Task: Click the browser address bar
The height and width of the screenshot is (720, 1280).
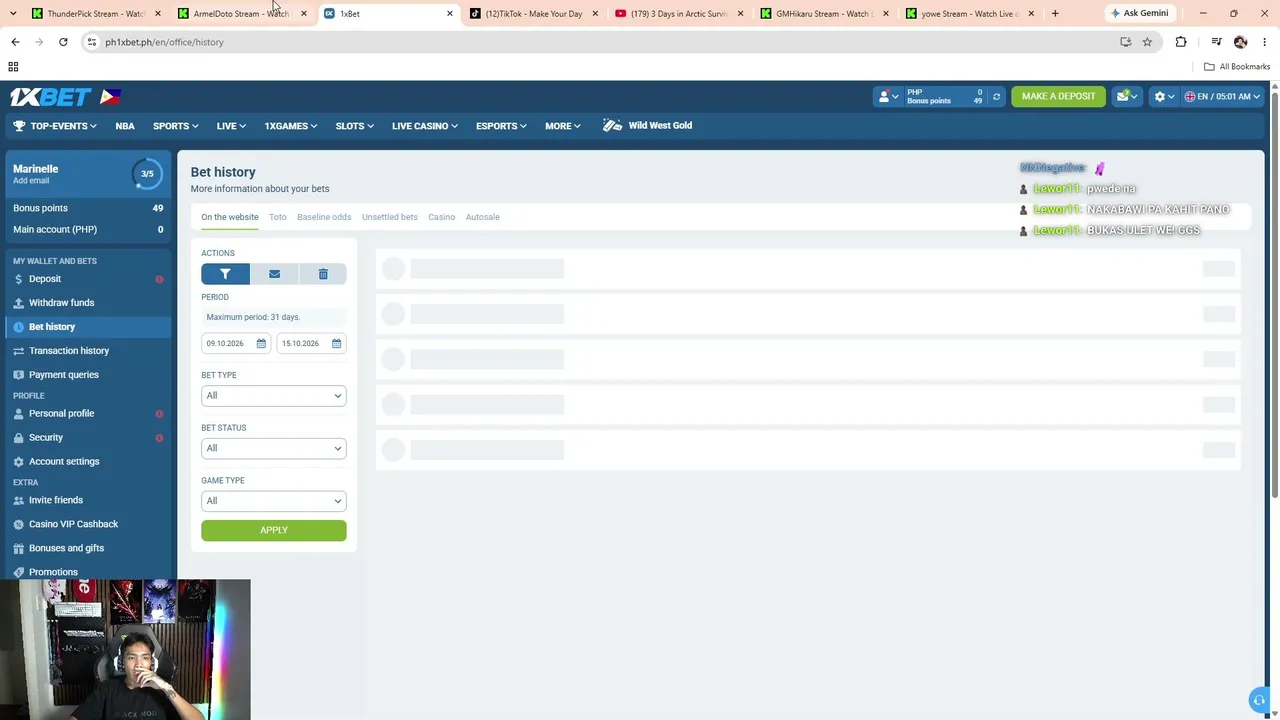Action: click(600, 42)
